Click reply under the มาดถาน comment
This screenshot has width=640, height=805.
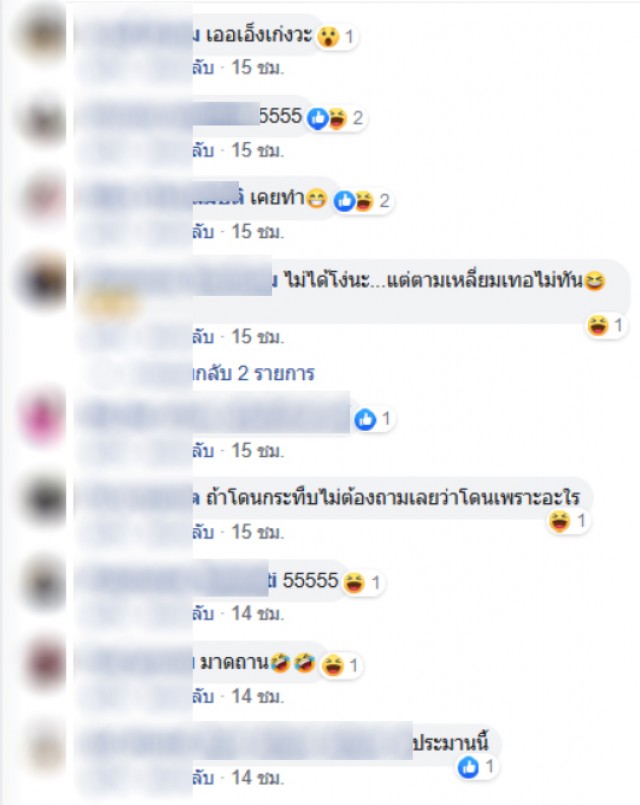(203, 697)
